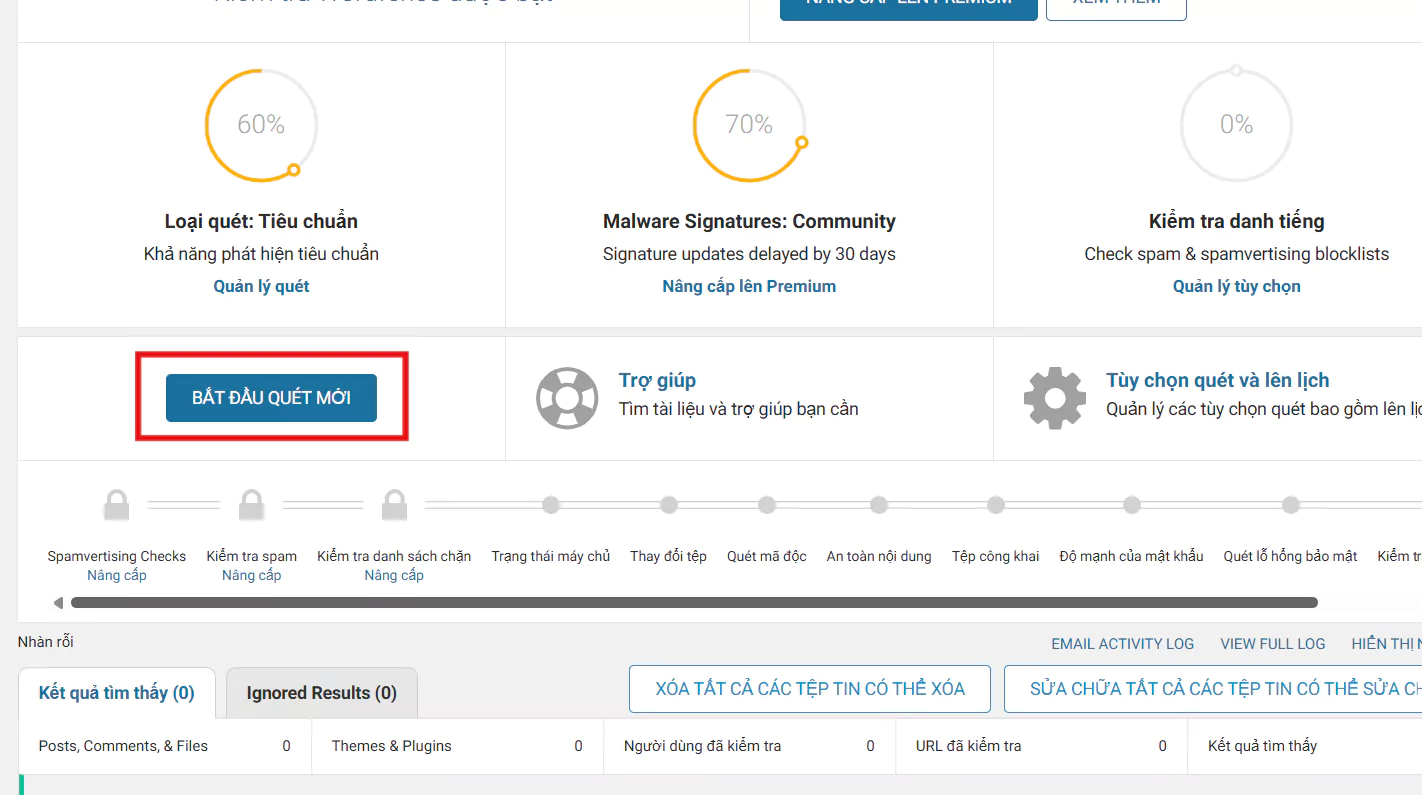Open the Ignored Results (0) tab

point(322,693)
